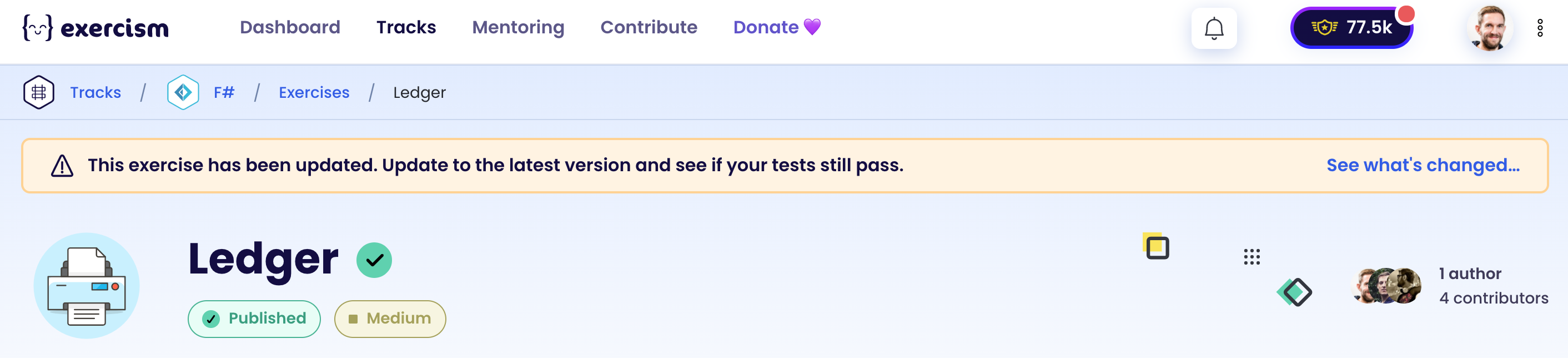Click the Published status tag
This screenshot has width=1568, height=358.
254,319
